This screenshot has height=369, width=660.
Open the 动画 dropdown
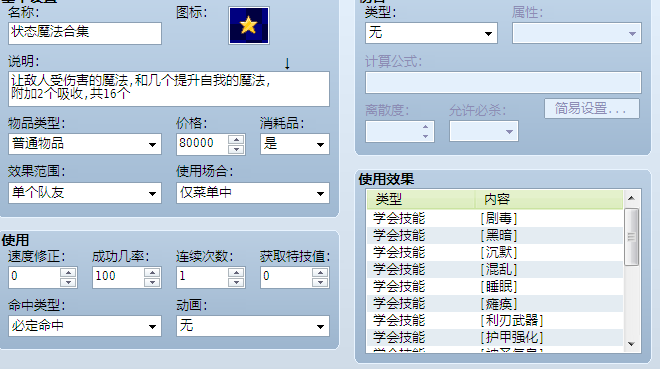253,326
